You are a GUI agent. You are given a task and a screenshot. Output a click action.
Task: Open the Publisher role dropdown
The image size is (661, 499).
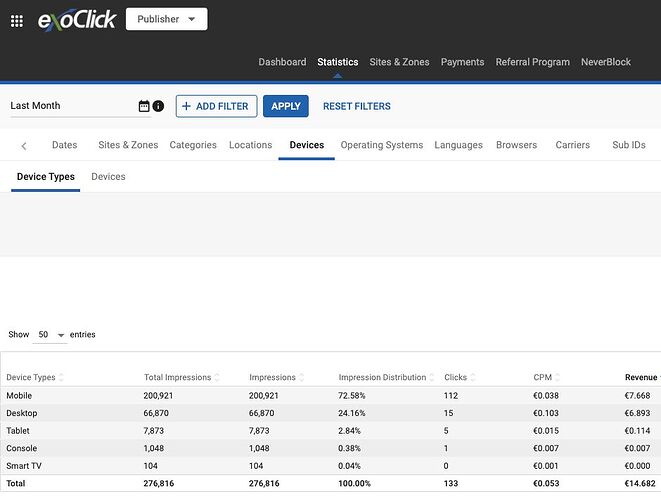click(x=167, y=19)
